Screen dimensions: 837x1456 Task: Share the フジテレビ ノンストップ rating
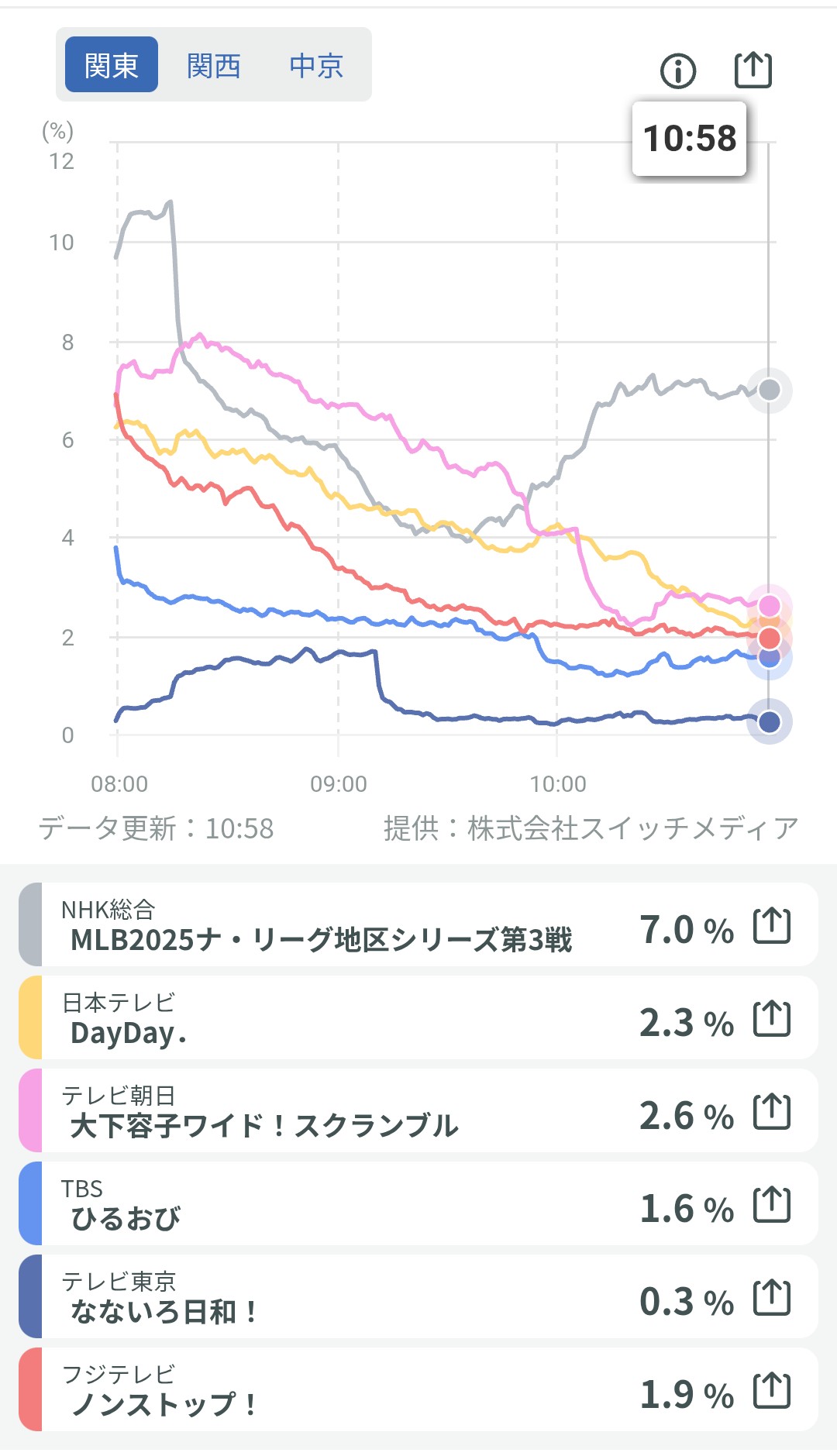[772, 1390]
